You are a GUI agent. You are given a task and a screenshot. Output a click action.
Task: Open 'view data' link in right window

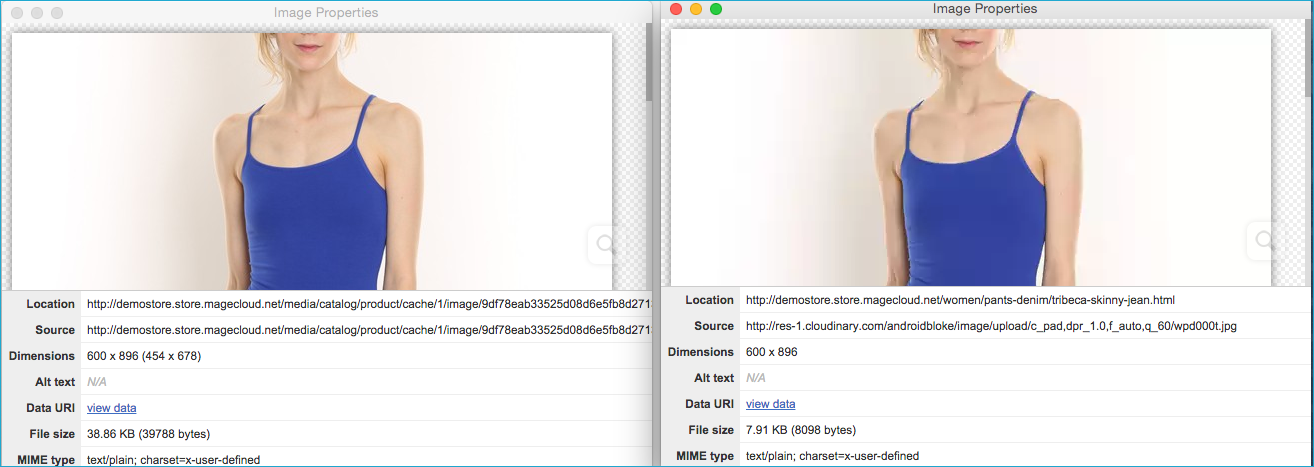coord(771,404)
